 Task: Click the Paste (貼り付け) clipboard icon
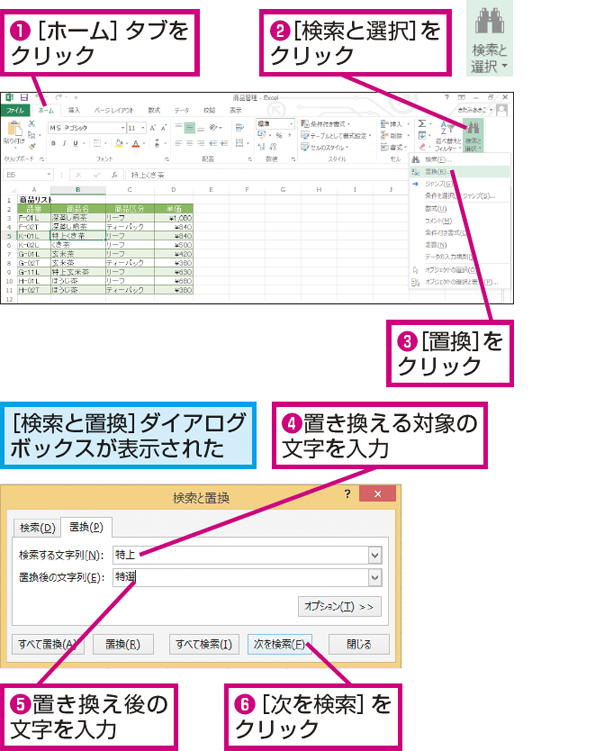tap(15, 131)
